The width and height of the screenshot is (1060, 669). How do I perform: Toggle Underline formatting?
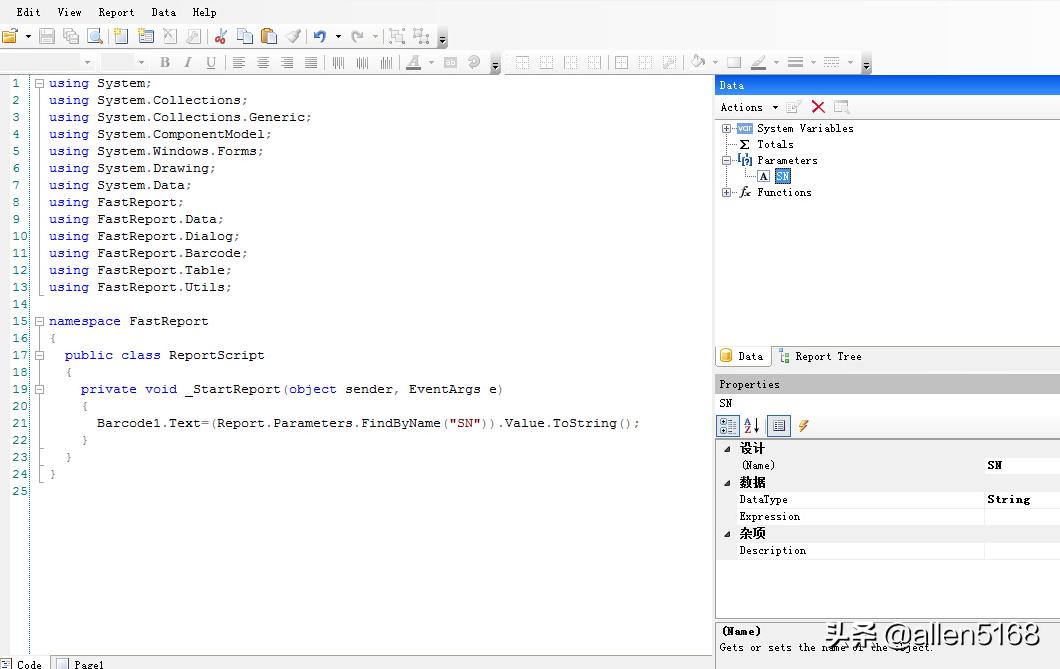coord(211,62)
